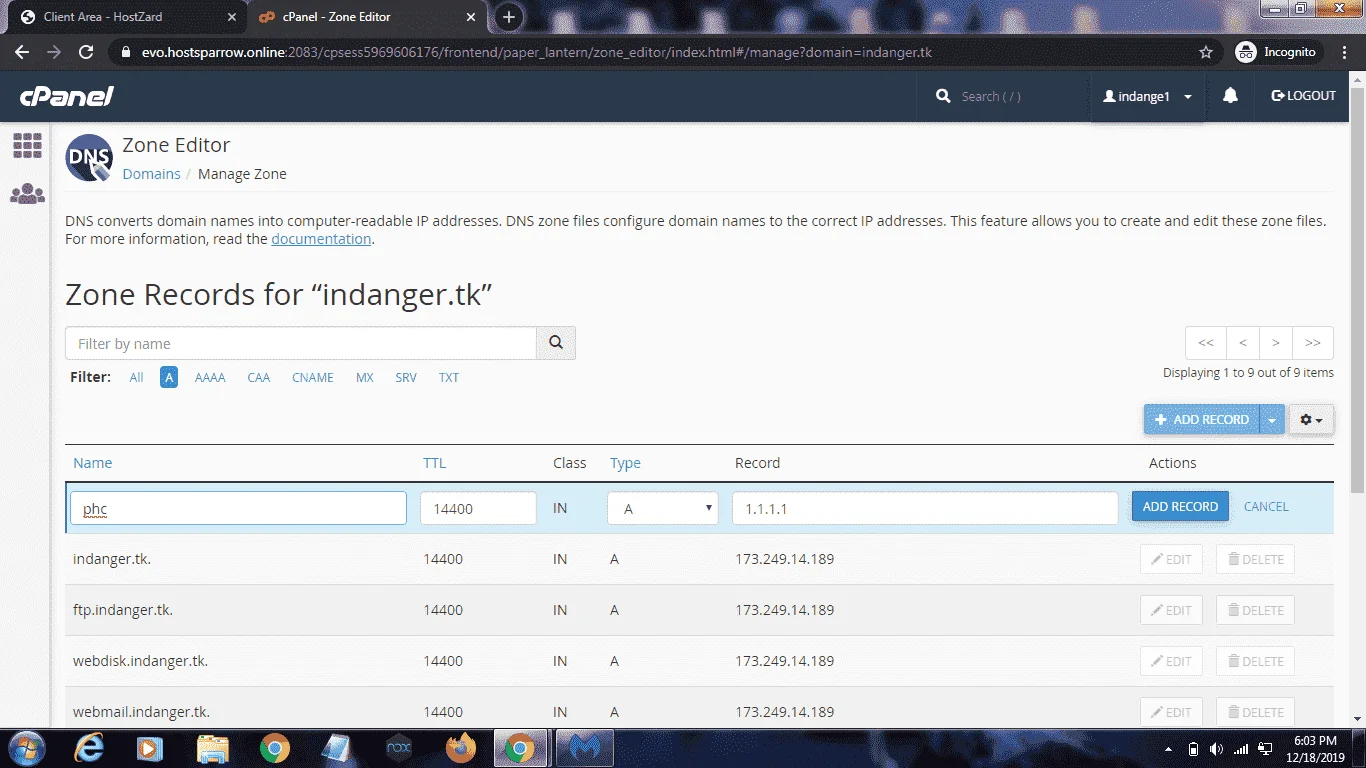
Task: Delete the ftp.indanger.tk. record
Action: (x=1255, y=611)
